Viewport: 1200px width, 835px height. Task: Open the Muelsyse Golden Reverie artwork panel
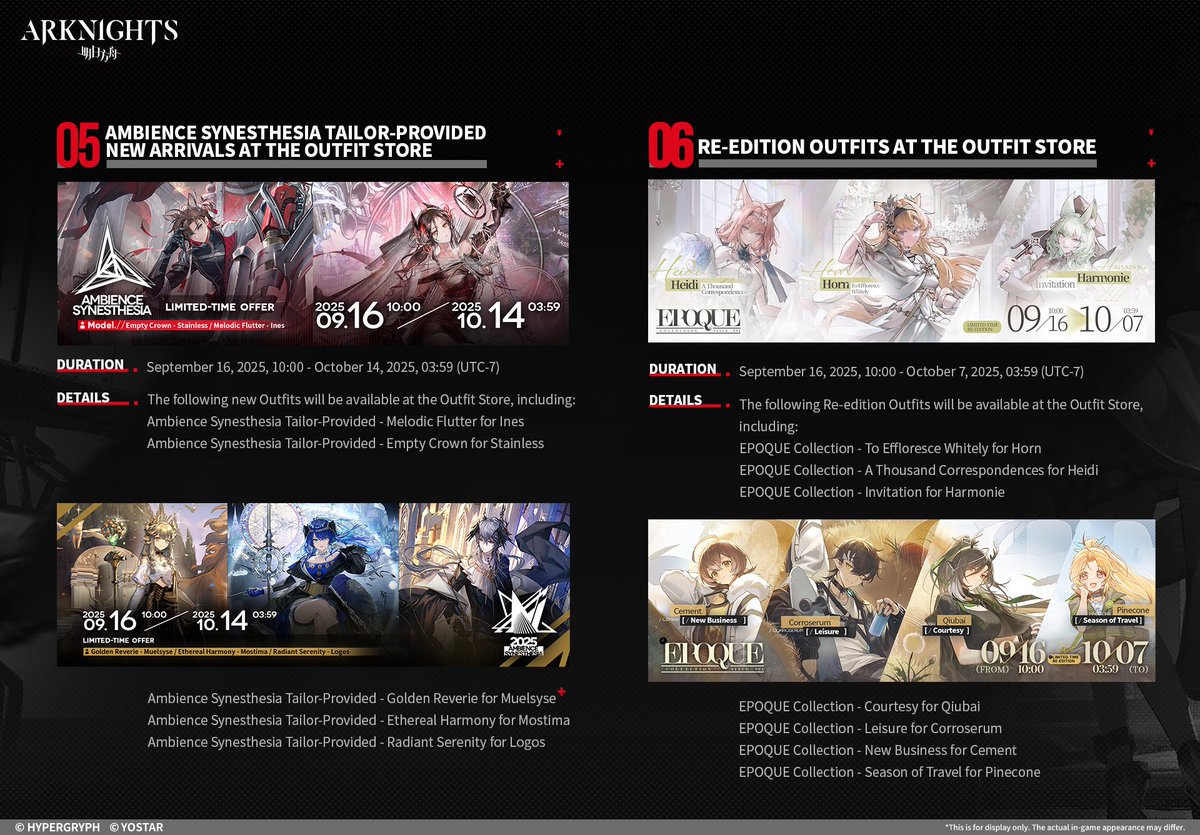(142, 584)
